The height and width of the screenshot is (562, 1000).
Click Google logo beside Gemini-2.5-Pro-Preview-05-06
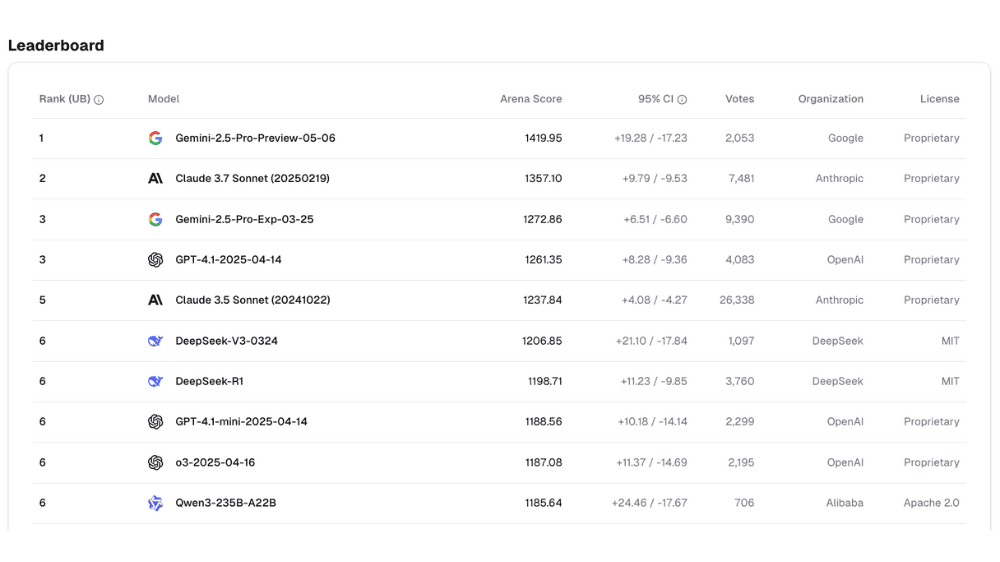pyautogui.click(x=155, y=138)
